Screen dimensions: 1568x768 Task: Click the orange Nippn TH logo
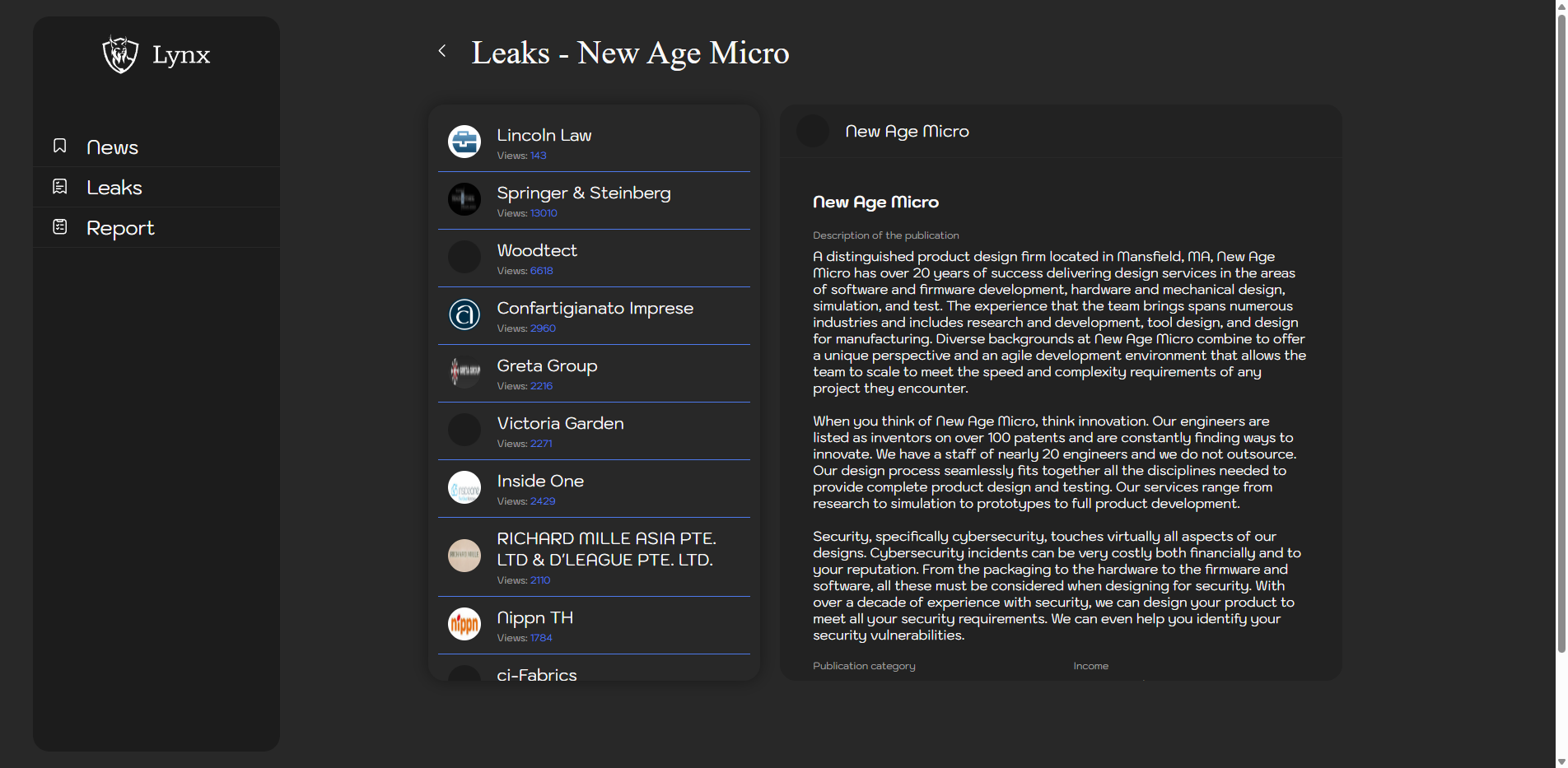pos(464,624)
